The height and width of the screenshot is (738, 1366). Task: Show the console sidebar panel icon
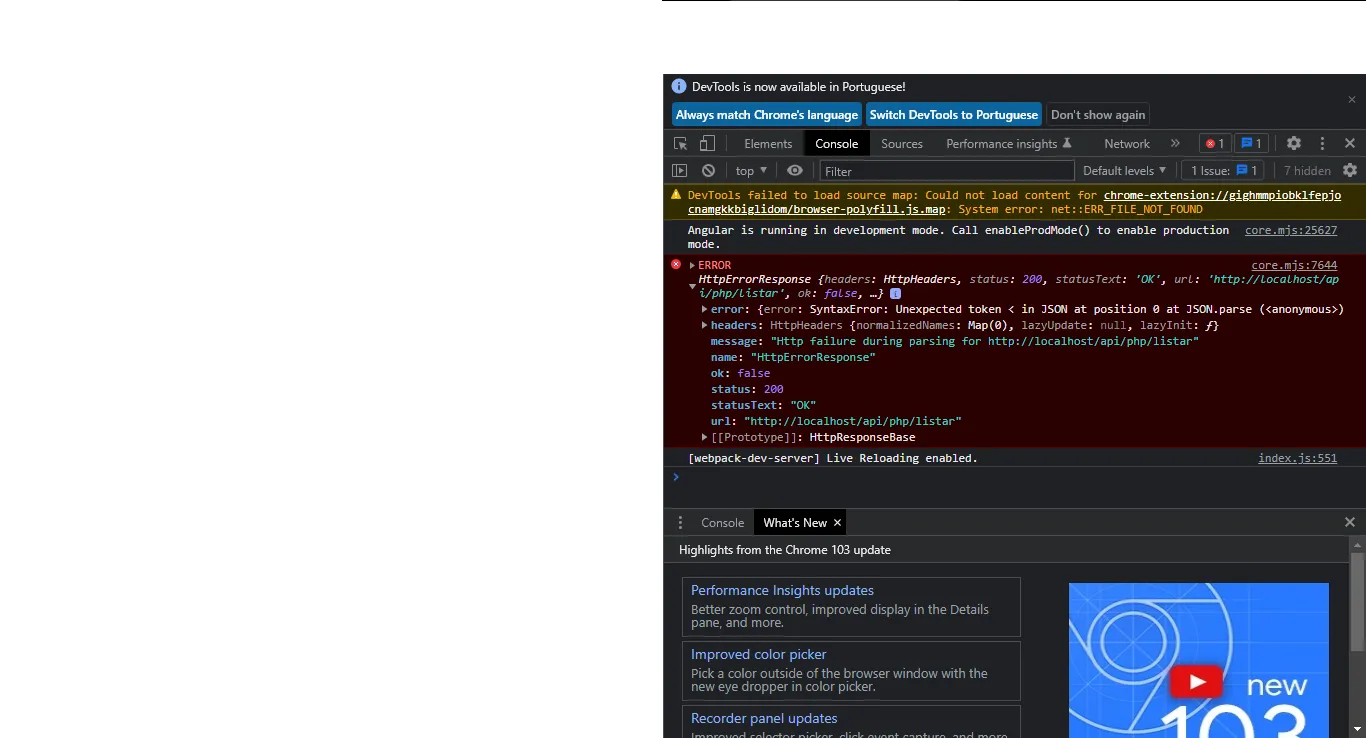[679, 171]
